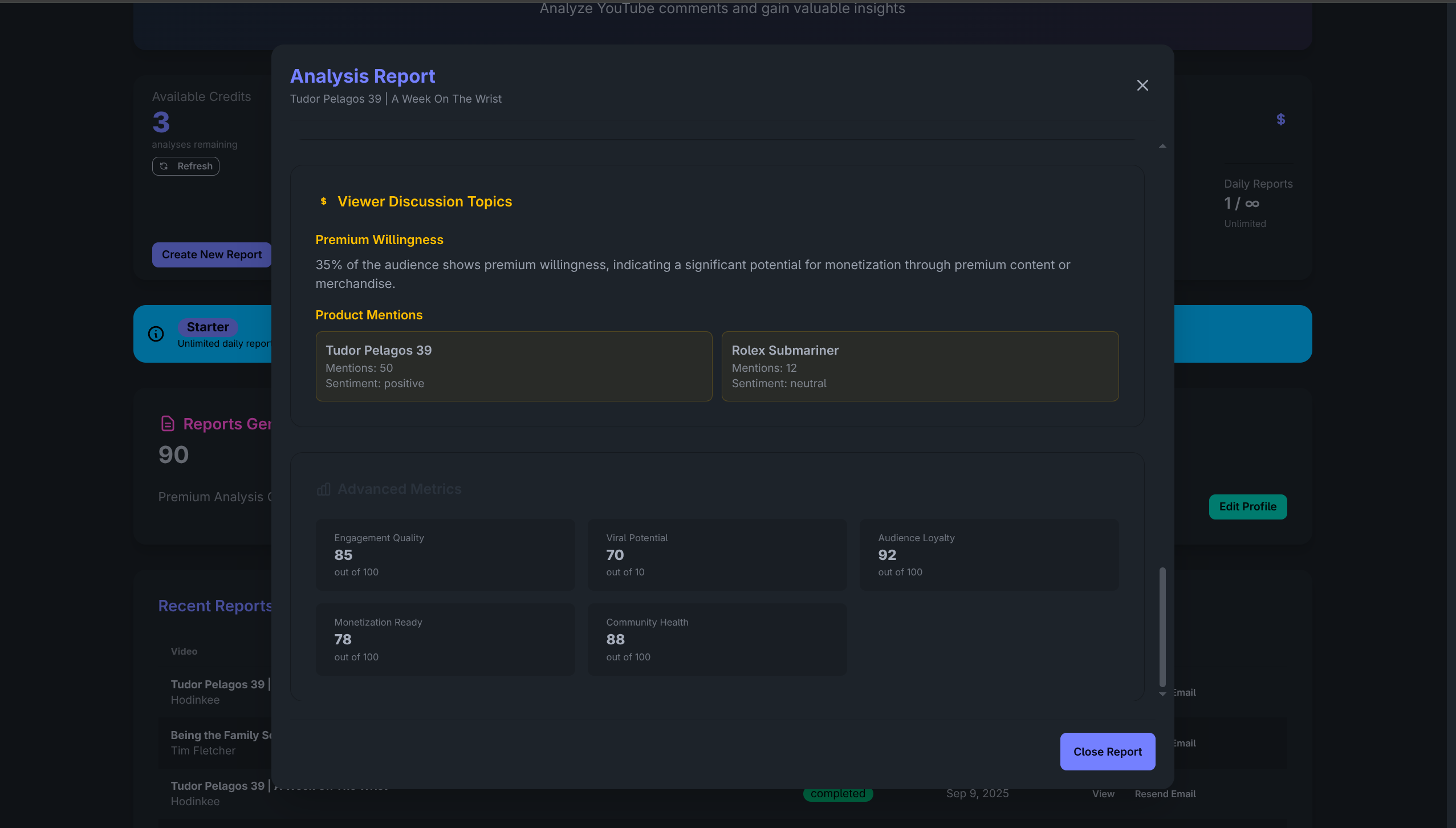Click Resend Email in the Sep 9, 2025 row
Screen dimensions: 1456x828
pos(1165,794)
